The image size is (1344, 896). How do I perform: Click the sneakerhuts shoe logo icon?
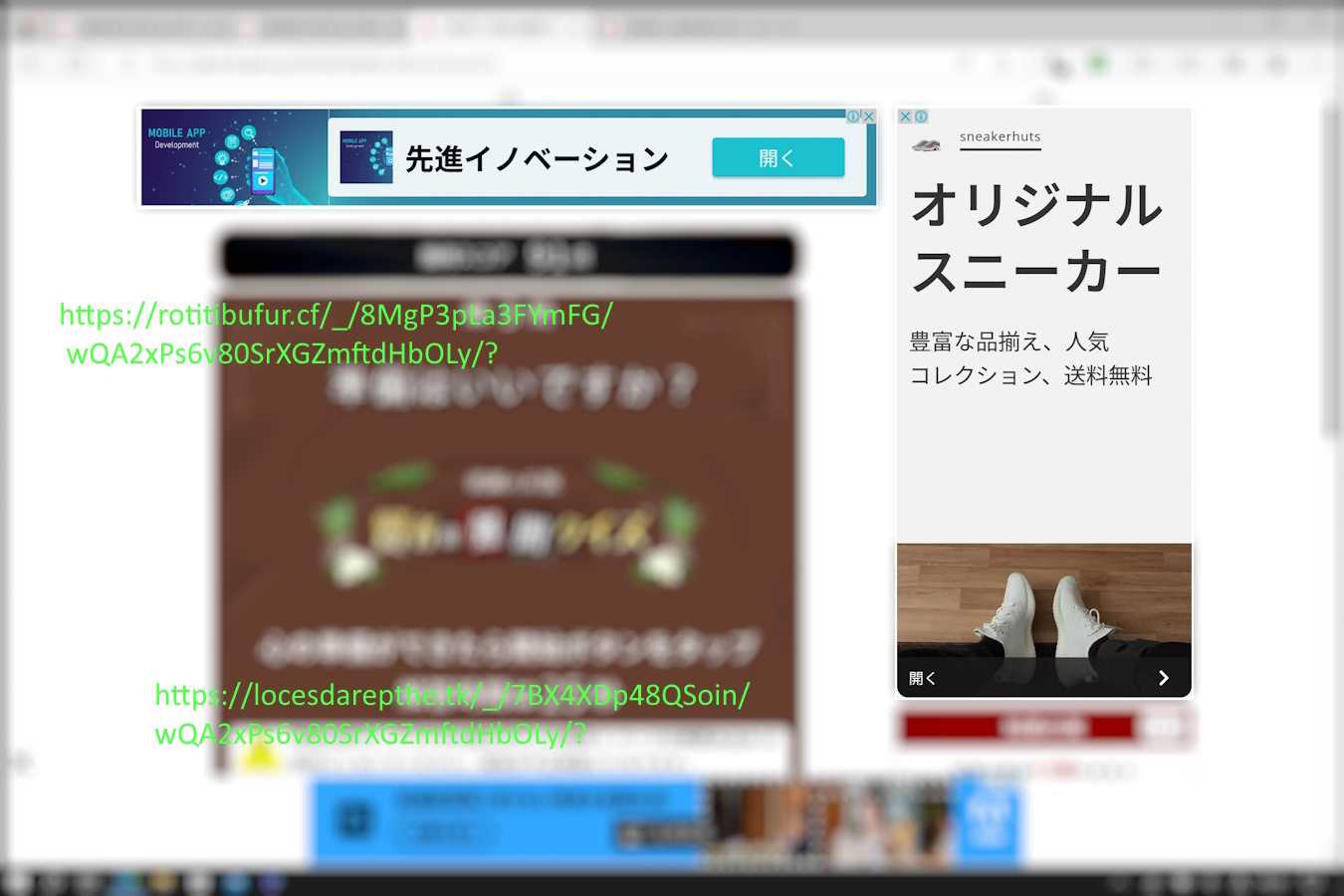point(926,145)
